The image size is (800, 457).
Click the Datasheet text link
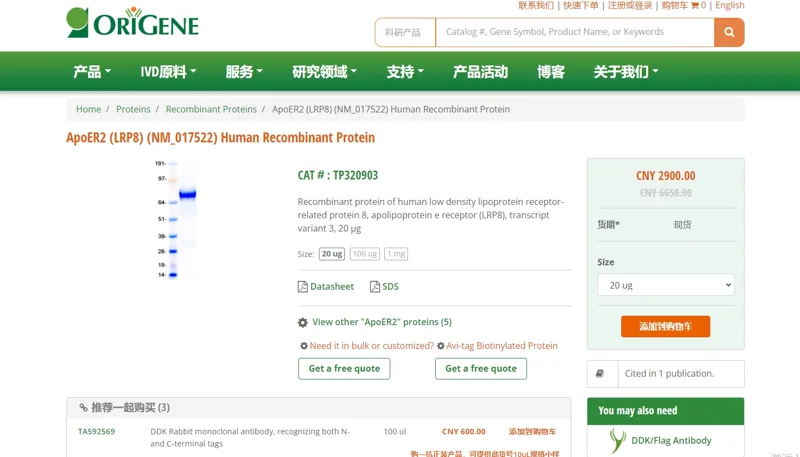click(x=332, y=287)
